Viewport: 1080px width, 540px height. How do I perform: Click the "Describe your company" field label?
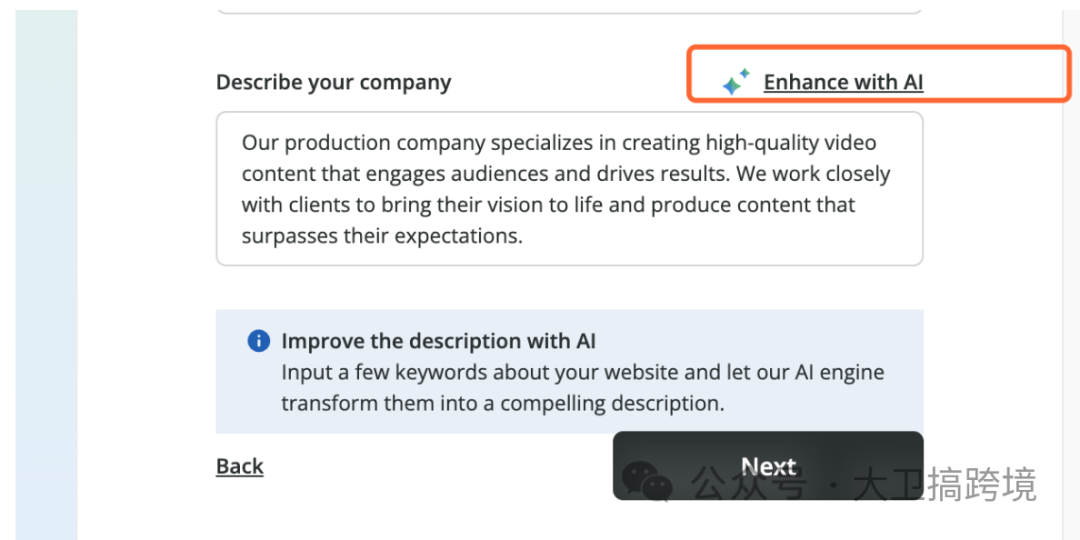pyautogui.click(x=333, y=82)
